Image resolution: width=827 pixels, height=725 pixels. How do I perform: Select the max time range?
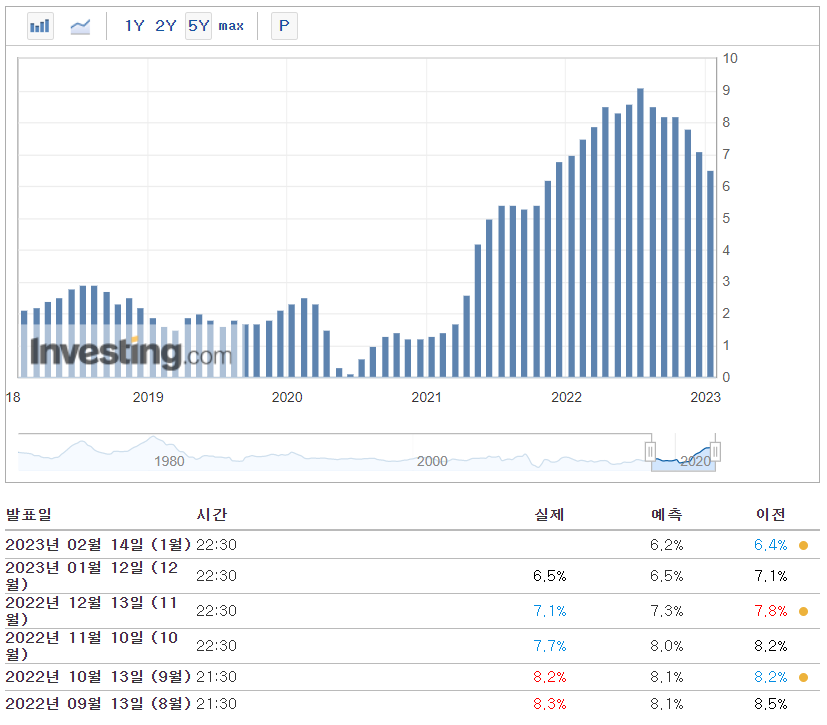pyautogui.click(x=231, y=26)
